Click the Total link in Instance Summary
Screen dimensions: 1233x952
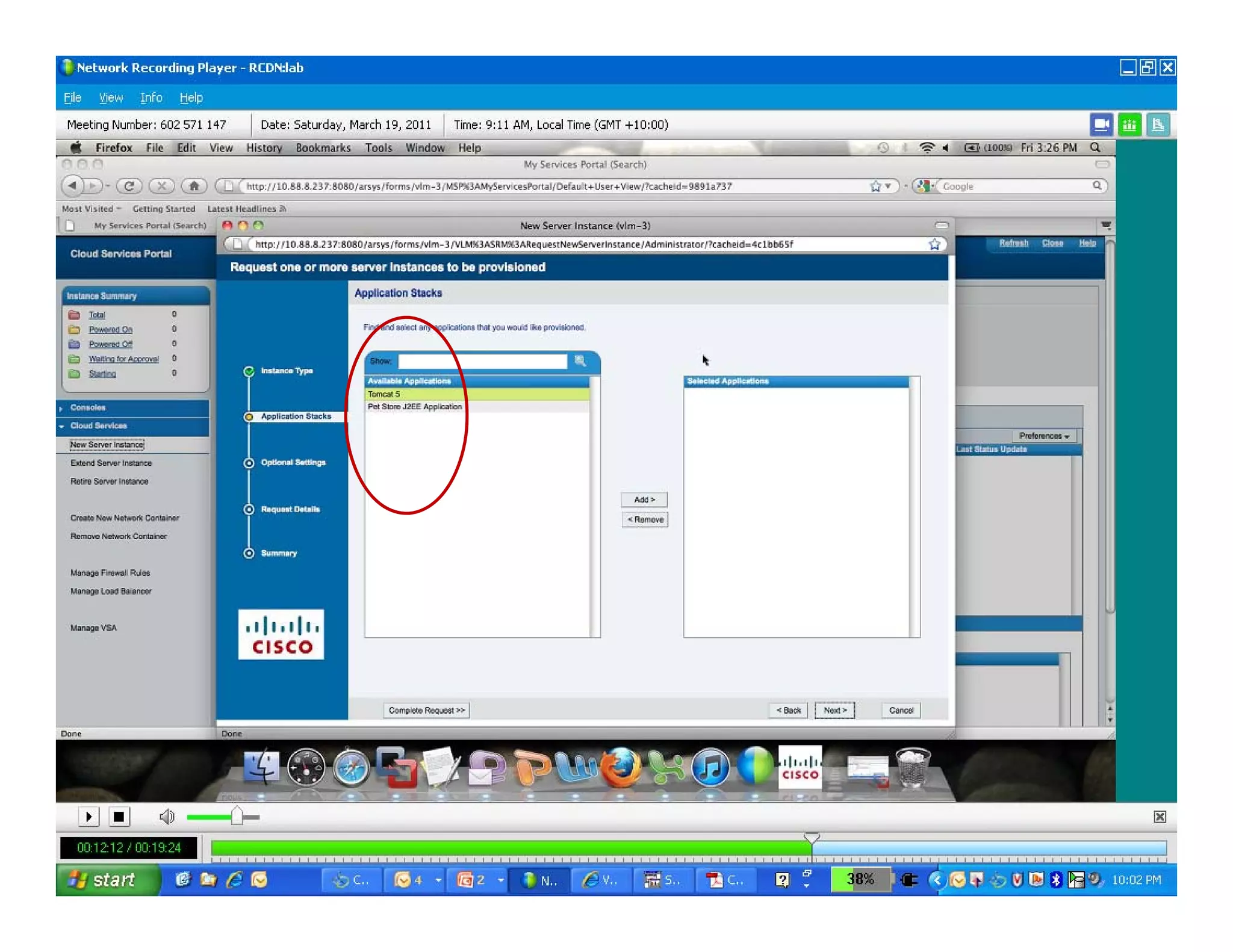[97, 315]
